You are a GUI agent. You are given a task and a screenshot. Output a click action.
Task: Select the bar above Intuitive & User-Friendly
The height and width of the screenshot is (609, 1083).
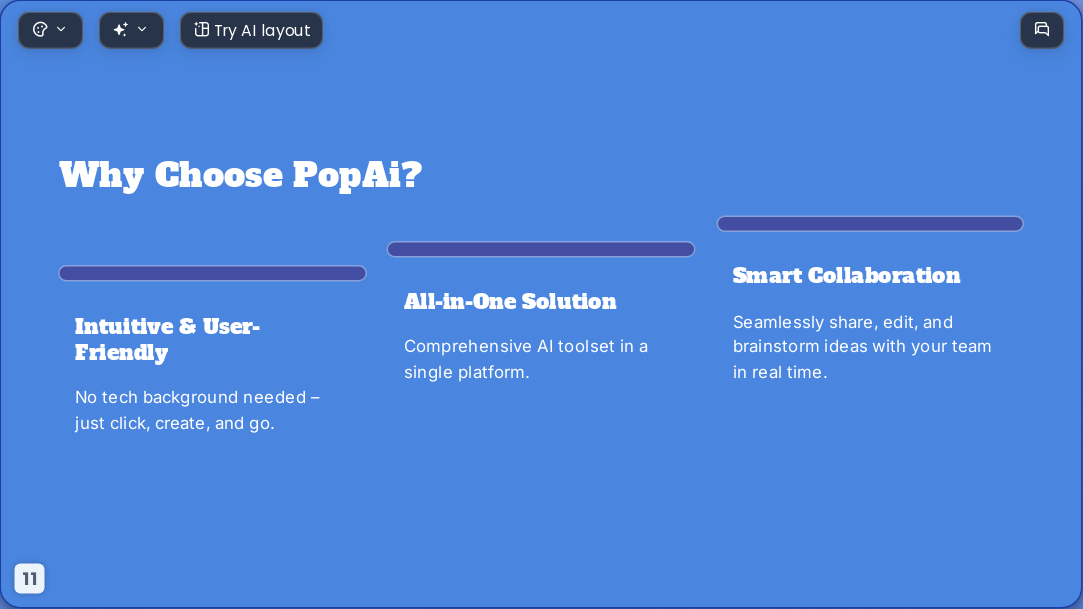tap(212, 273)
